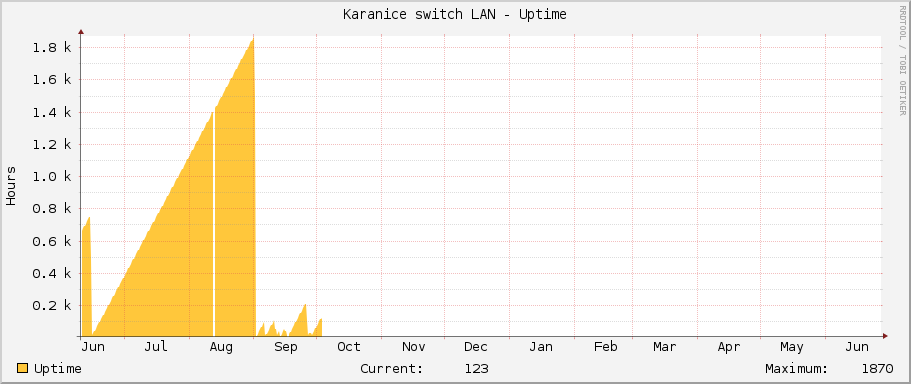
Task: Click the small September uptime peak
Action: [x=304, y=306]
